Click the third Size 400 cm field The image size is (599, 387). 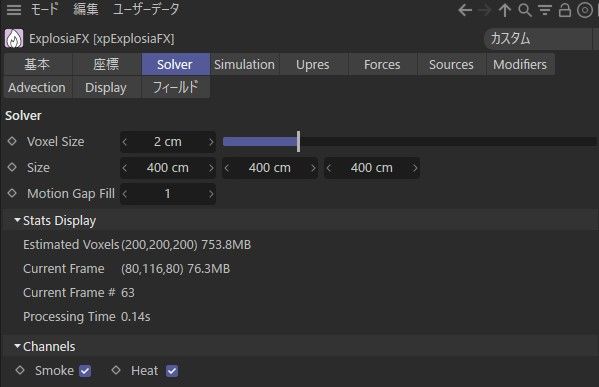372,168
